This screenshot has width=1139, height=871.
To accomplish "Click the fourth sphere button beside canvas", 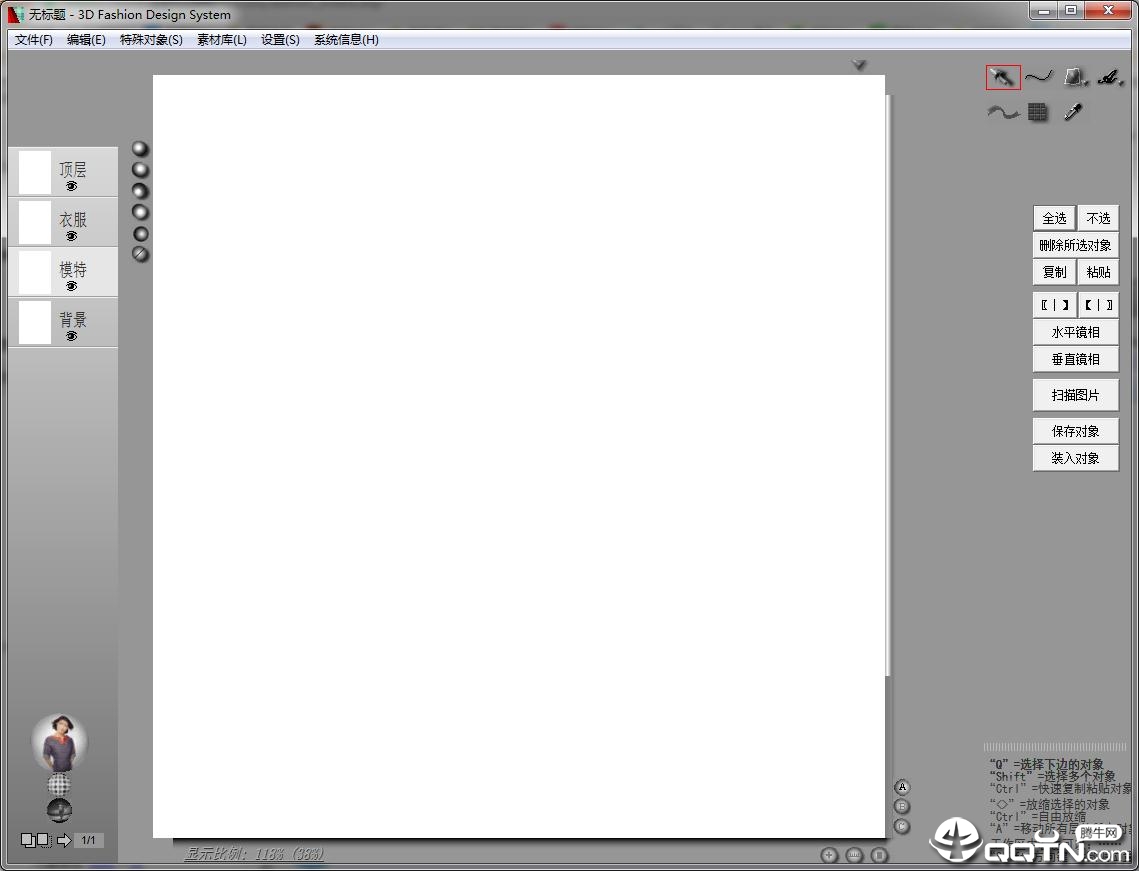I will click(140, 212).
